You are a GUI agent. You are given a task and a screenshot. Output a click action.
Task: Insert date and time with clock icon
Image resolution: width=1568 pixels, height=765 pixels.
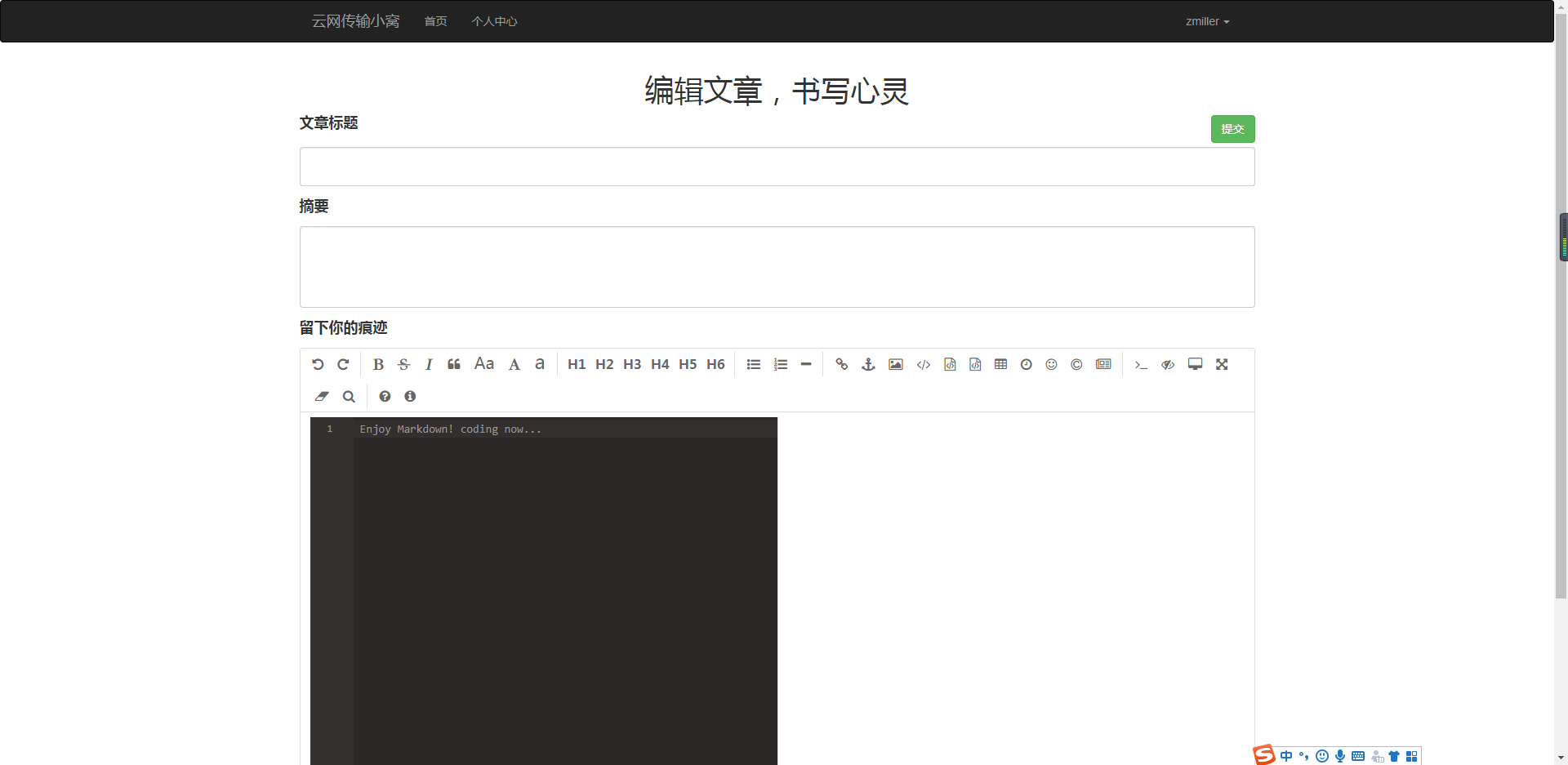pyautogui.click(x=1027, y=364)
